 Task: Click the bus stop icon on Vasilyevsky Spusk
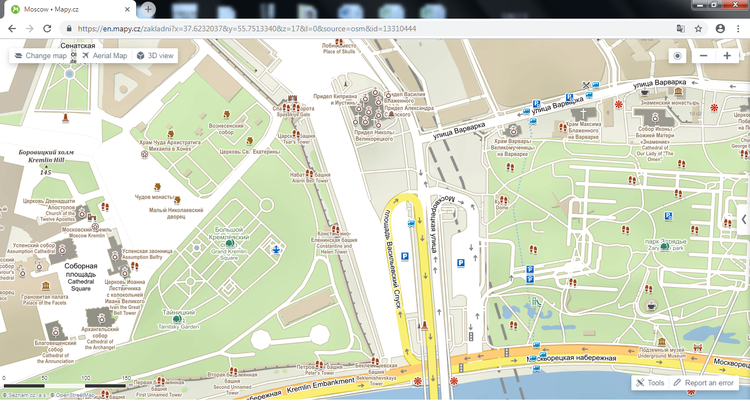coord(411,223)
